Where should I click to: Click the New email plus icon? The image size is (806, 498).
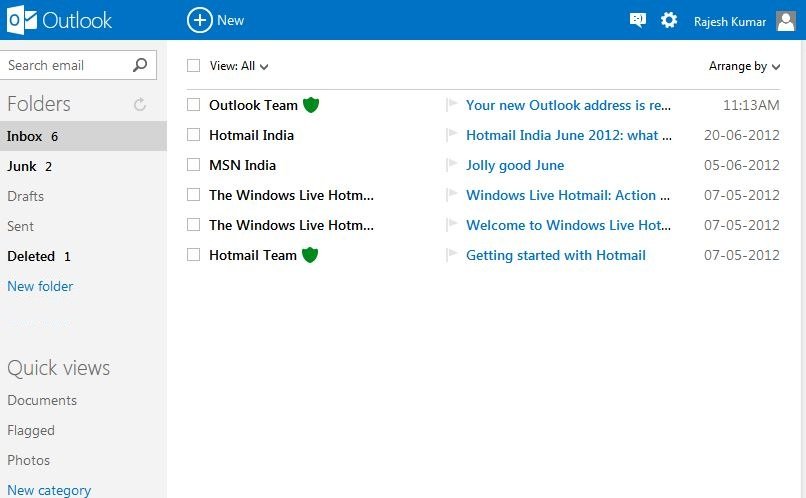tap(199, 20)
